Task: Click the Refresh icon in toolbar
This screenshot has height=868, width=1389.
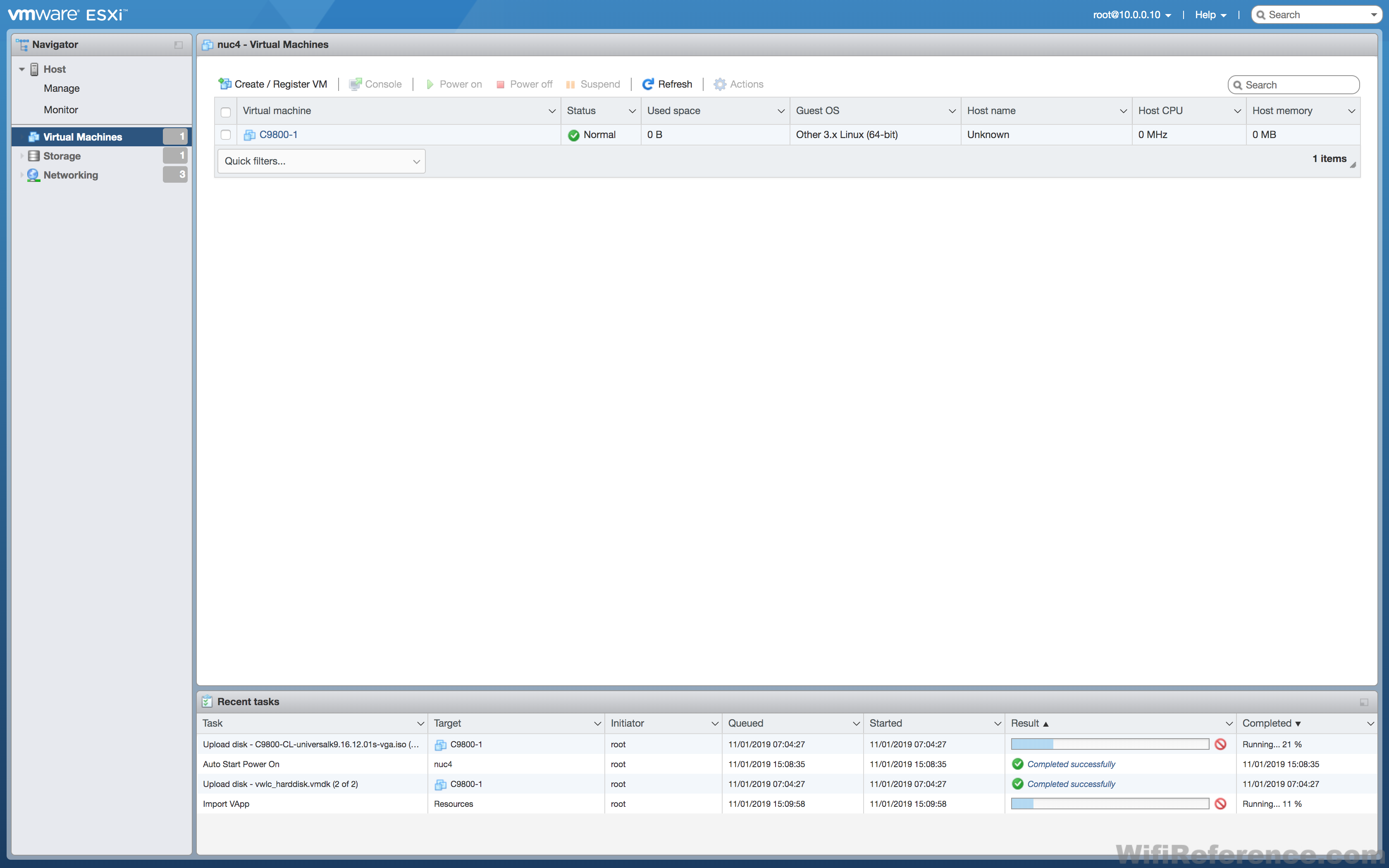Action: 647,84
